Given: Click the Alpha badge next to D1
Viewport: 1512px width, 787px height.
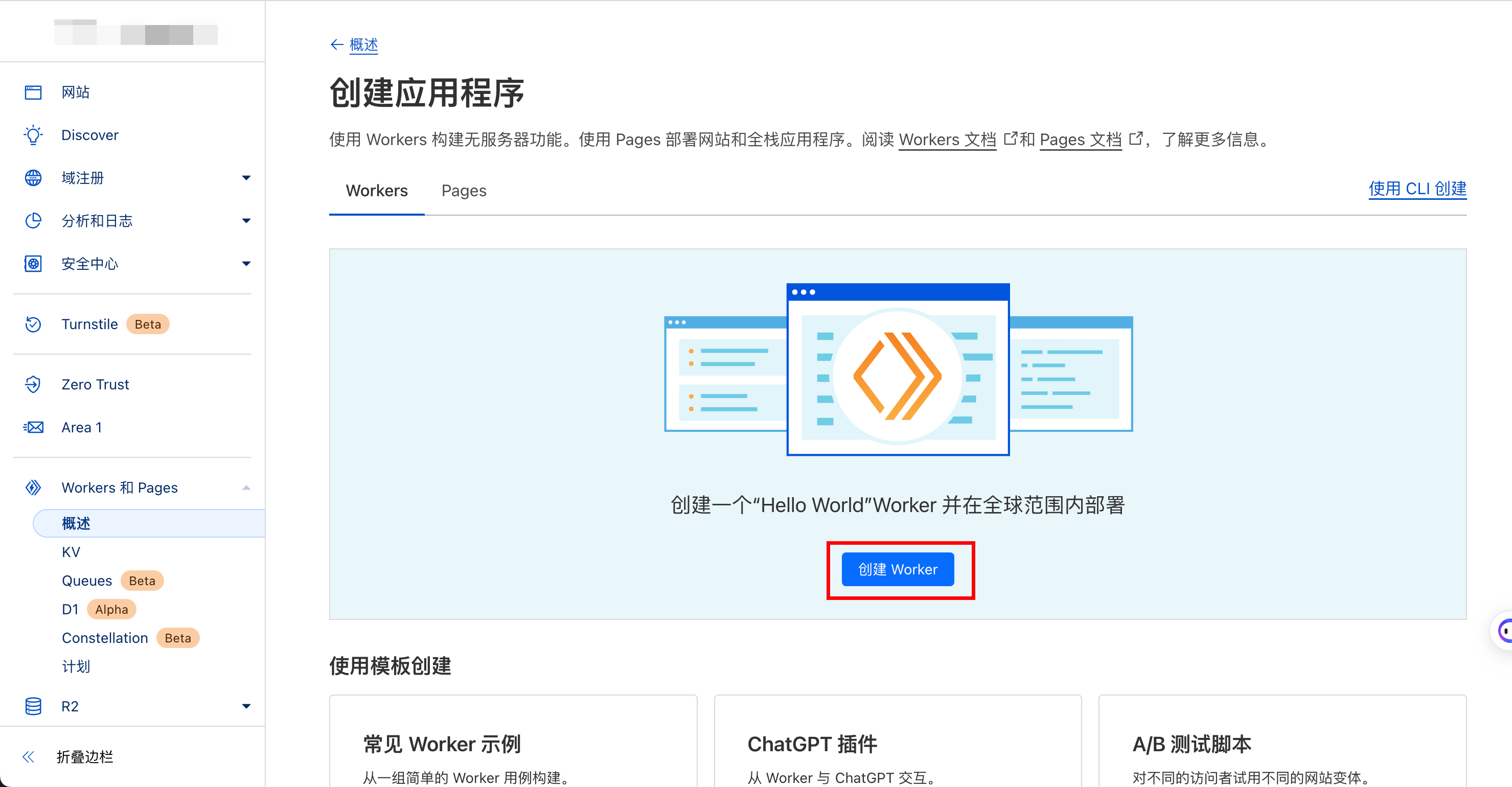Looking at the screenshot, I should click(111, 609).
